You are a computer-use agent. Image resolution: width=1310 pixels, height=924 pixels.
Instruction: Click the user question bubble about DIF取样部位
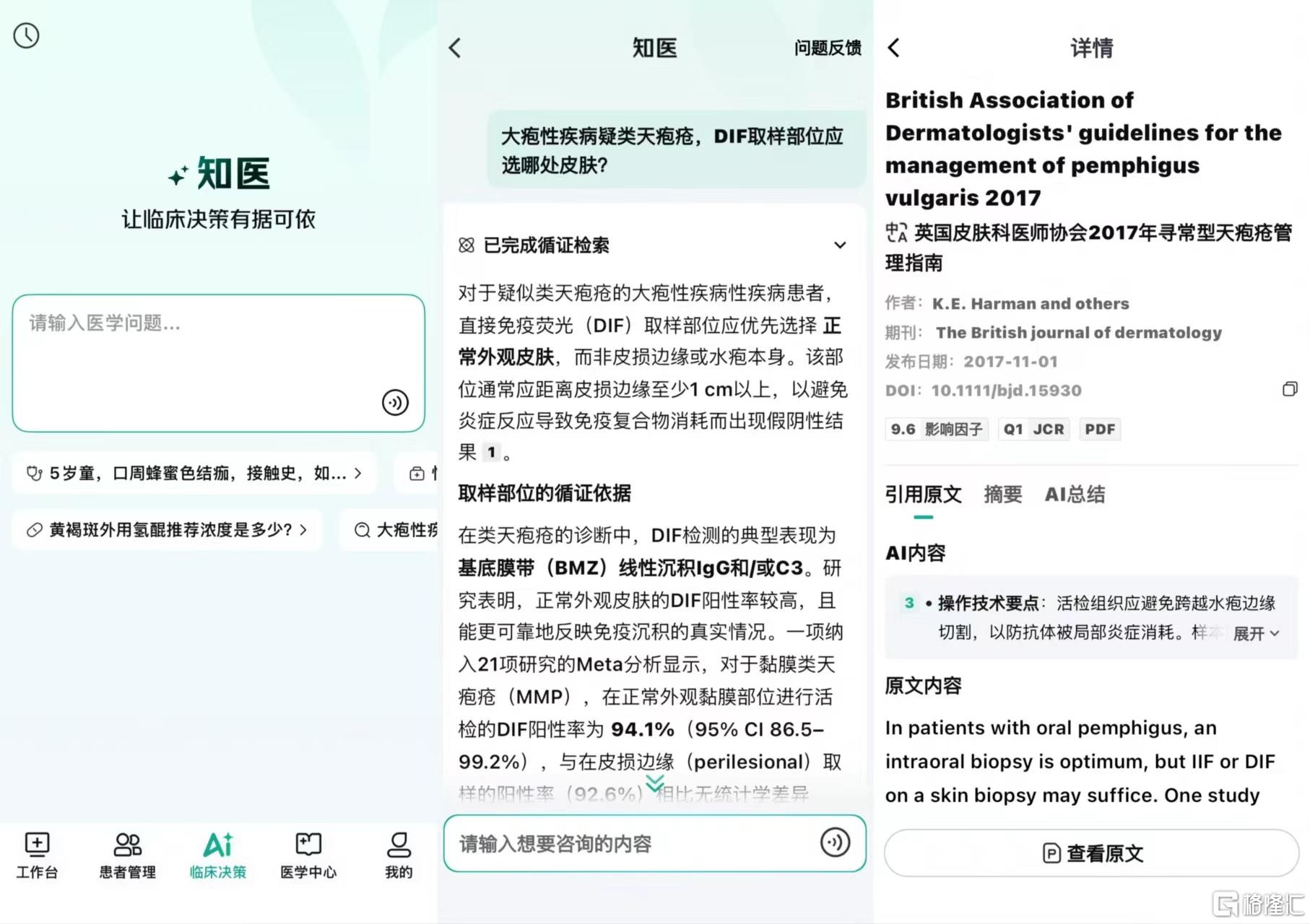(x=677, y=150)
